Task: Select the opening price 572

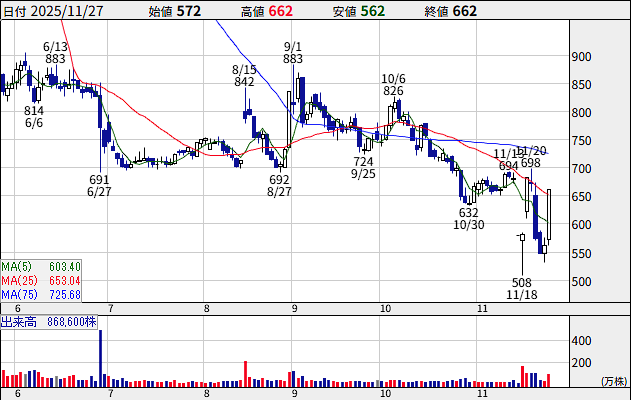Action: tap(188, 11)
